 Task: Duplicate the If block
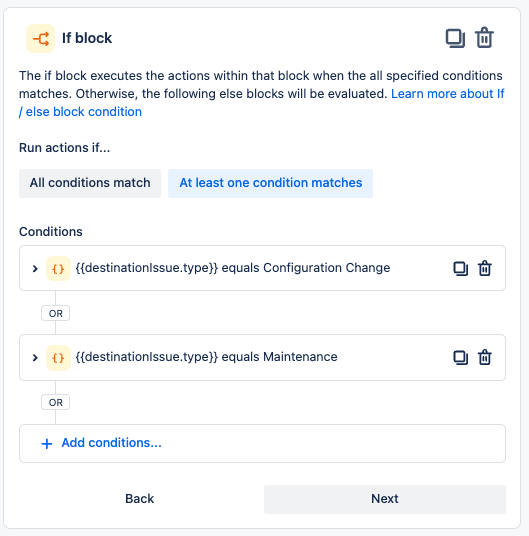coord(455,38)
